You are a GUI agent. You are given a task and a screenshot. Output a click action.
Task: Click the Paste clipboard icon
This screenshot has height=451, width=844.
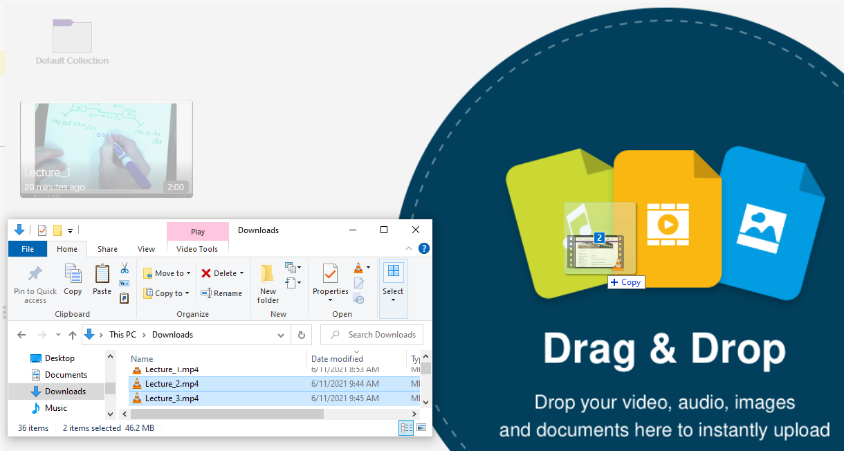(x=102, y=279)
